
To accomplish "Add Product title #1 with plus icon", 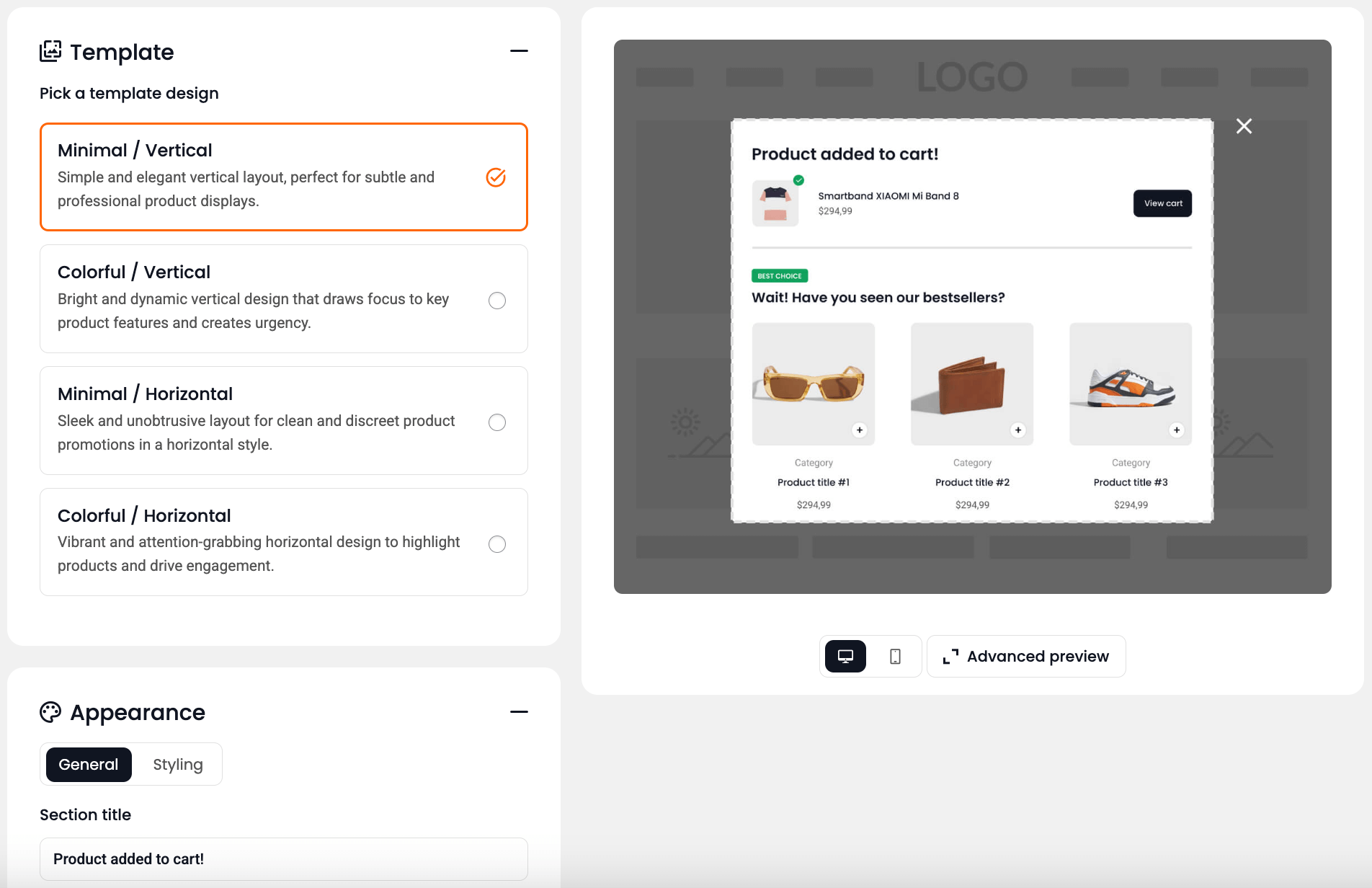I will click(x=859, y=430).
